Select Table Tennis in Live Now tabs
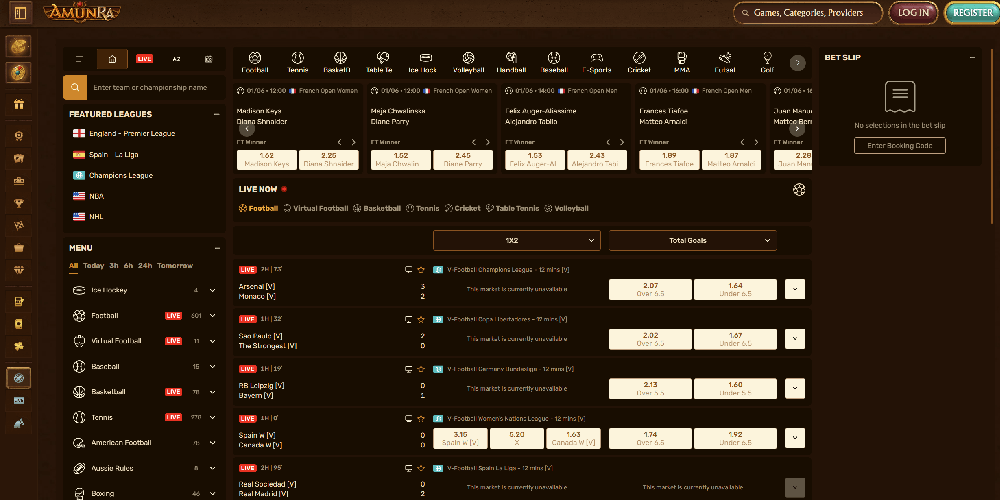1000x500 pixels. [x=512, y=209]
